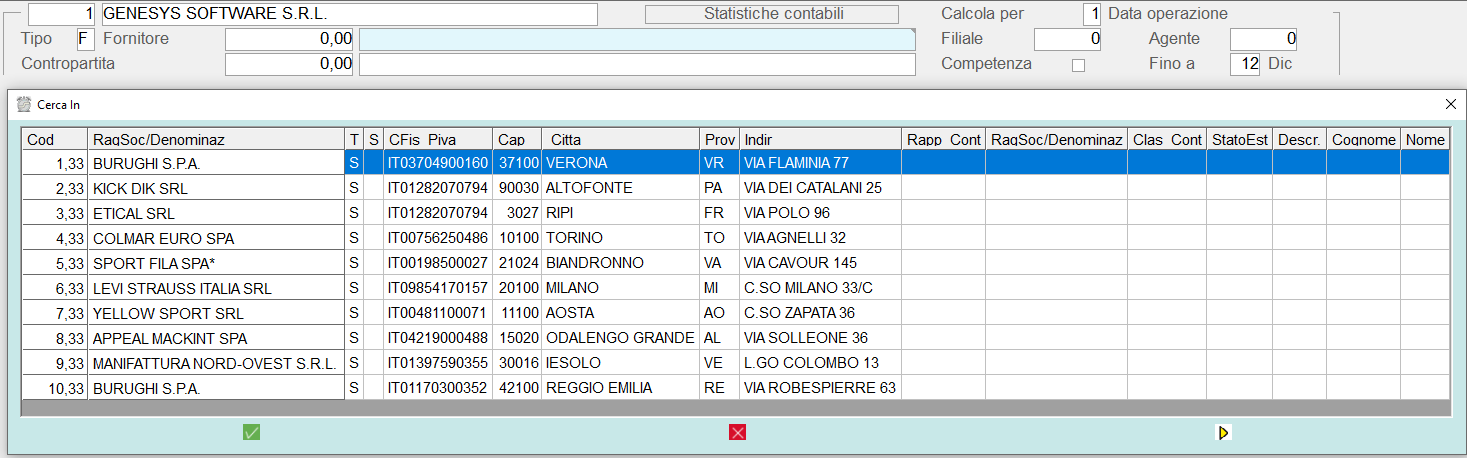Image resolution: width=1467 pixels, height=458 pixels.
Task: Open Statistiche contabili
Action: [x=772, y=14]
